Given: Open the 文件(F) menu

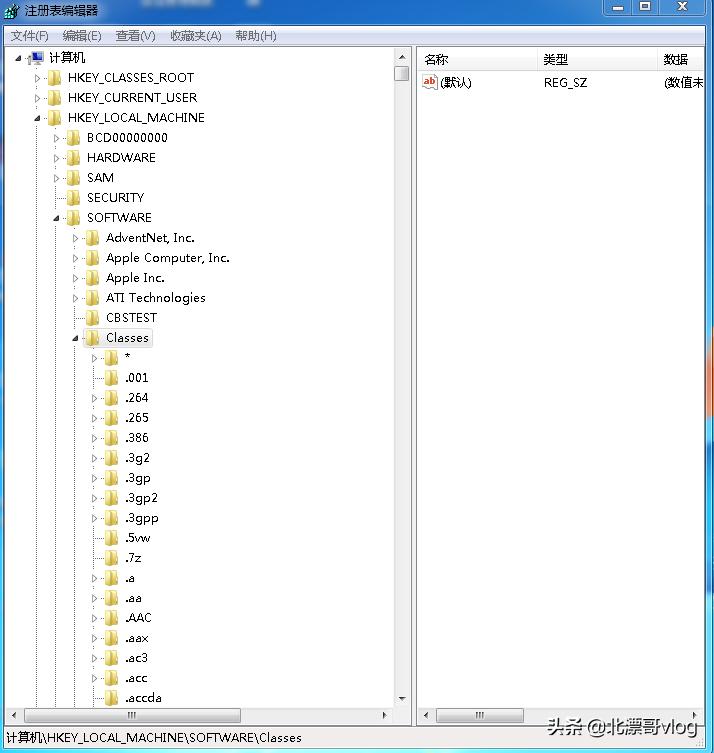Looking at the screenshot, I should click(x=30, y=36).
